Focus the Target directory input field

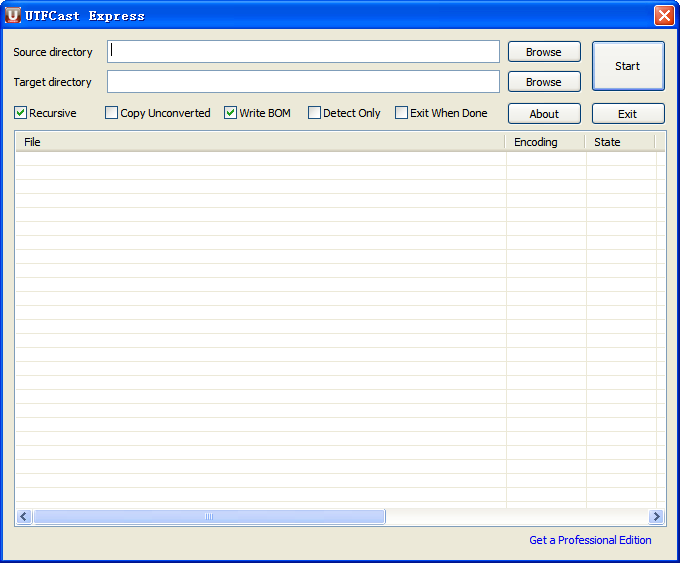(x=303, y=82)
